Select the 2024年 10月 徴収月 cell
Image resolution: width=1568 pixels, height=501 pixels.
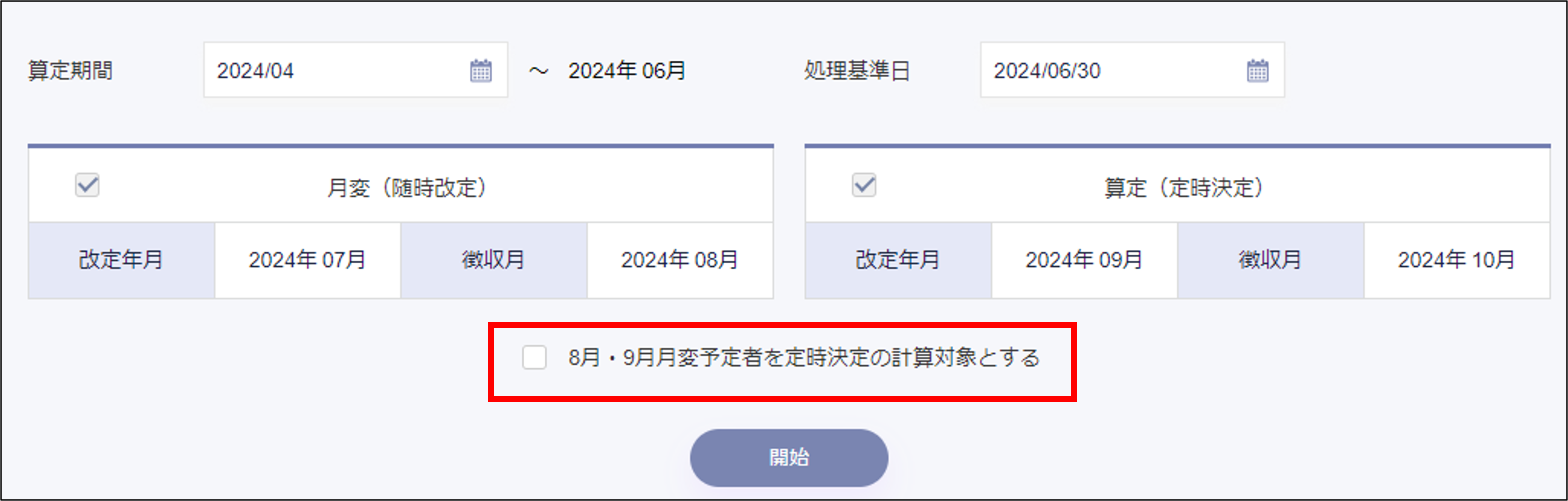[1456, 260]
